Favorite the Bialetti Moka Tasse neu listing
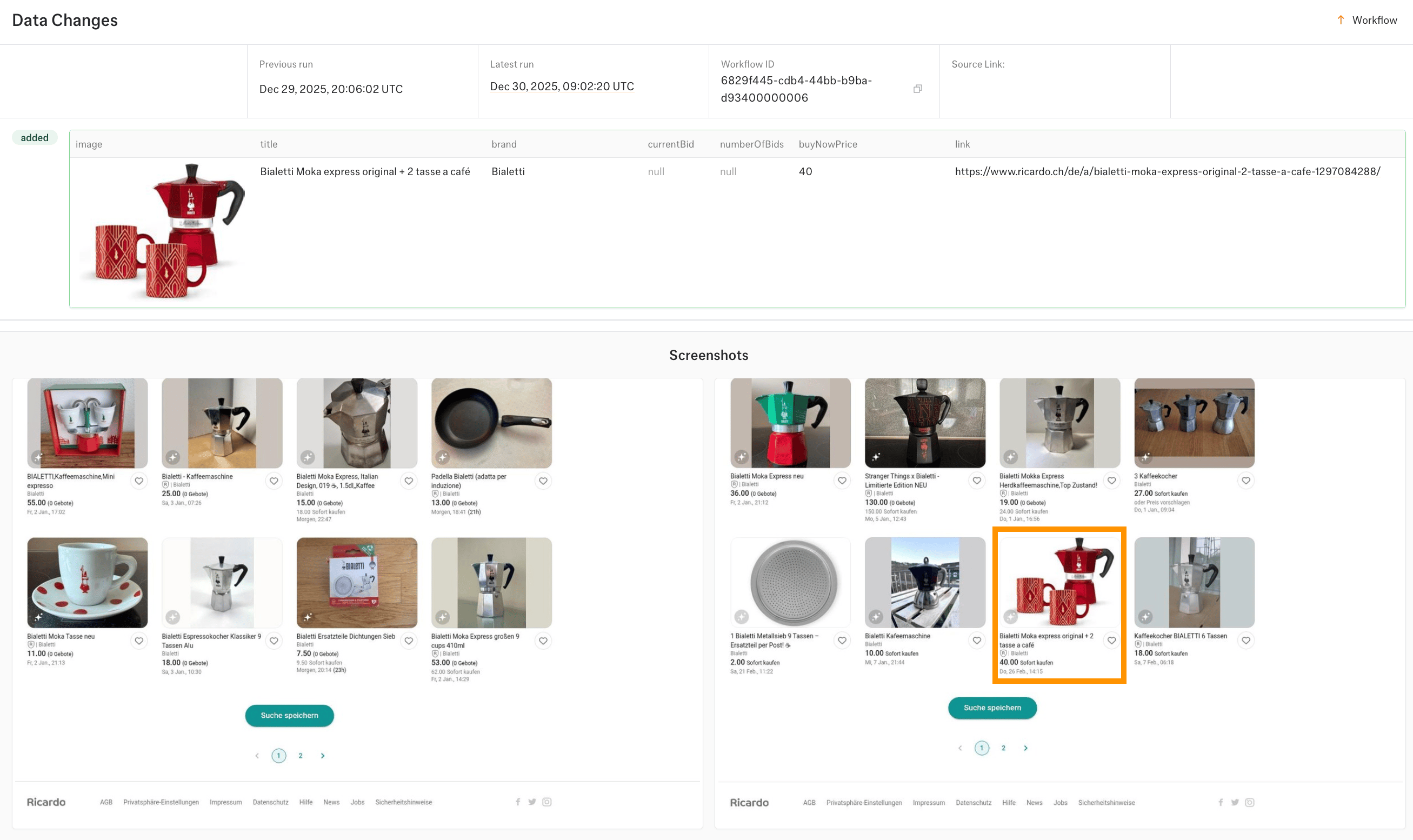The image size is (1413, 840). pyautogui.click(x=138, y=641)
